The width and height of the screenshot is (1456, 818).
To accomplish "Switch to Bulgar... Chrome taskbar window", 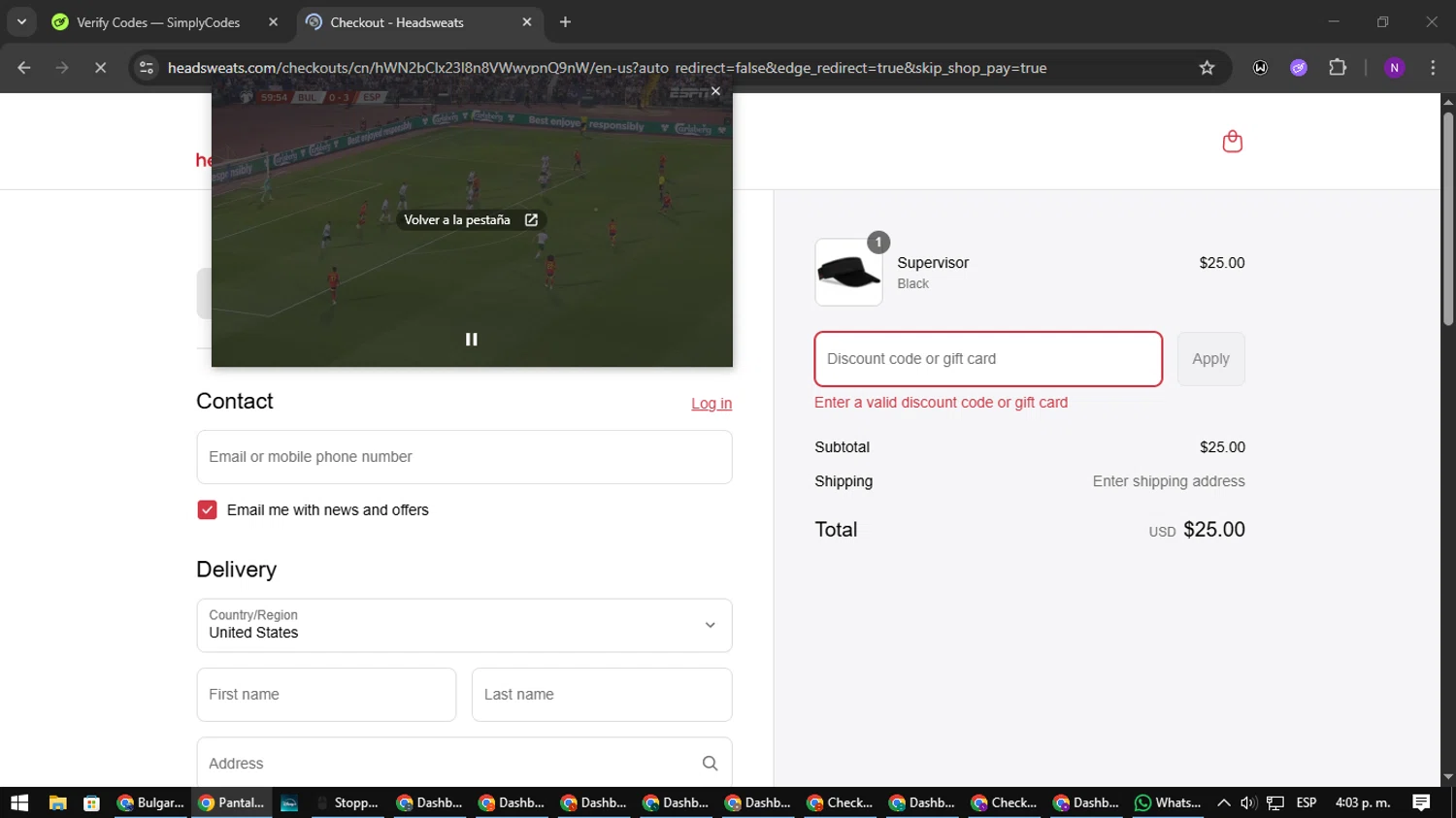I will point(150,802).
